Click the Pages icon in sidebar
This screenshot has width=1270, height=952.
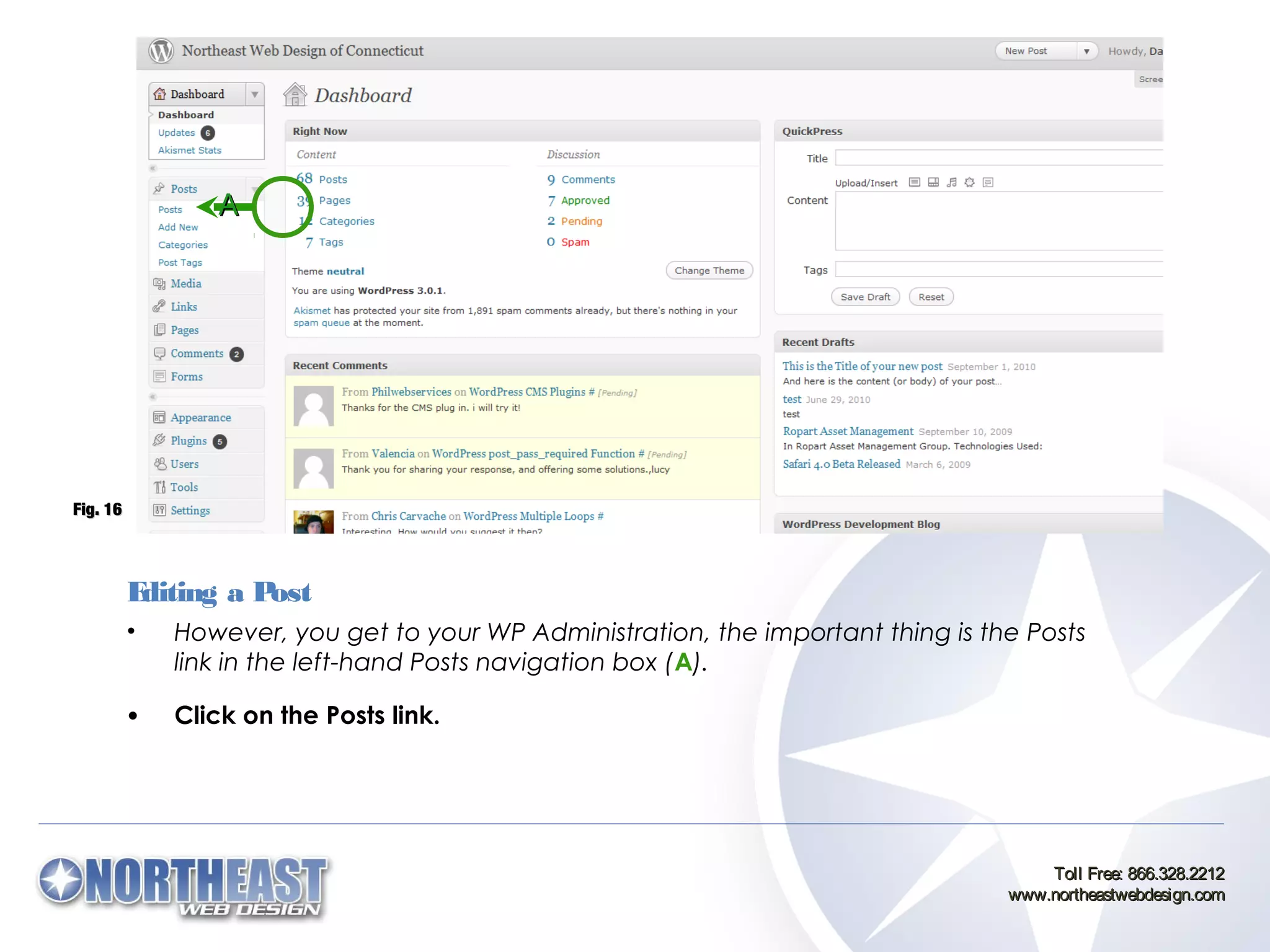[159, 330]
